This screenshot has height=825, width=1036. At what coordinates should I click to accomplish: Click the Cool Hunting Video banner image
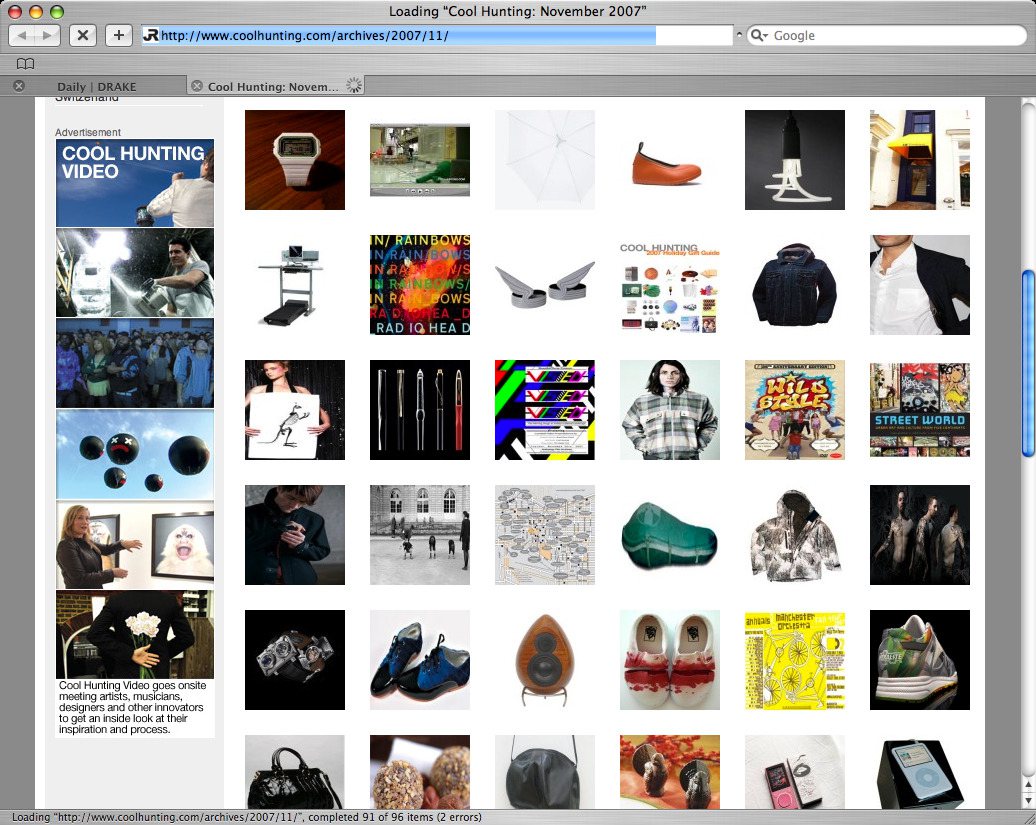[135, 183]
